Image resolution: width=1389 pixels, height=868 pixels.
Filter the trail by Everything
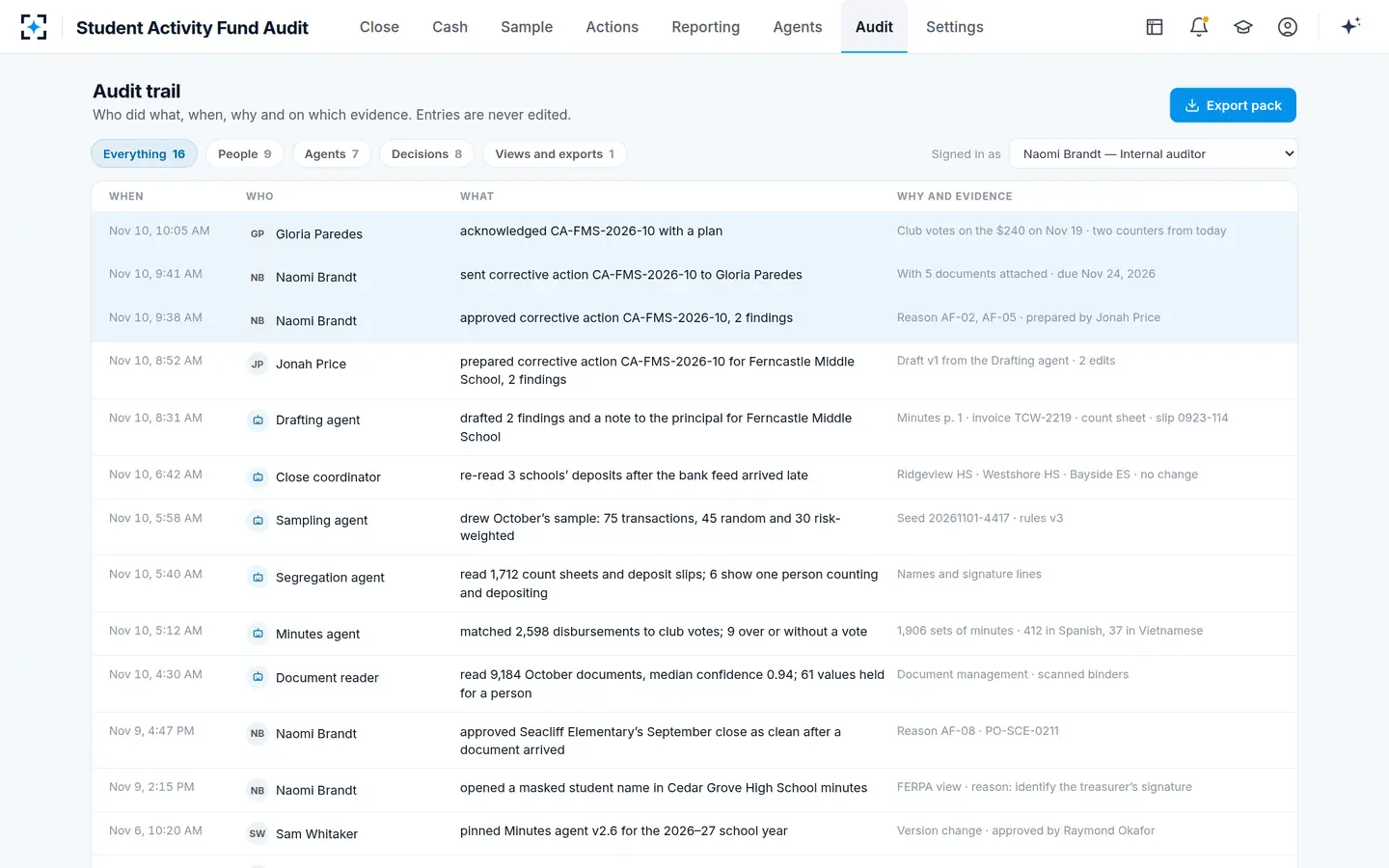point(144,153)
